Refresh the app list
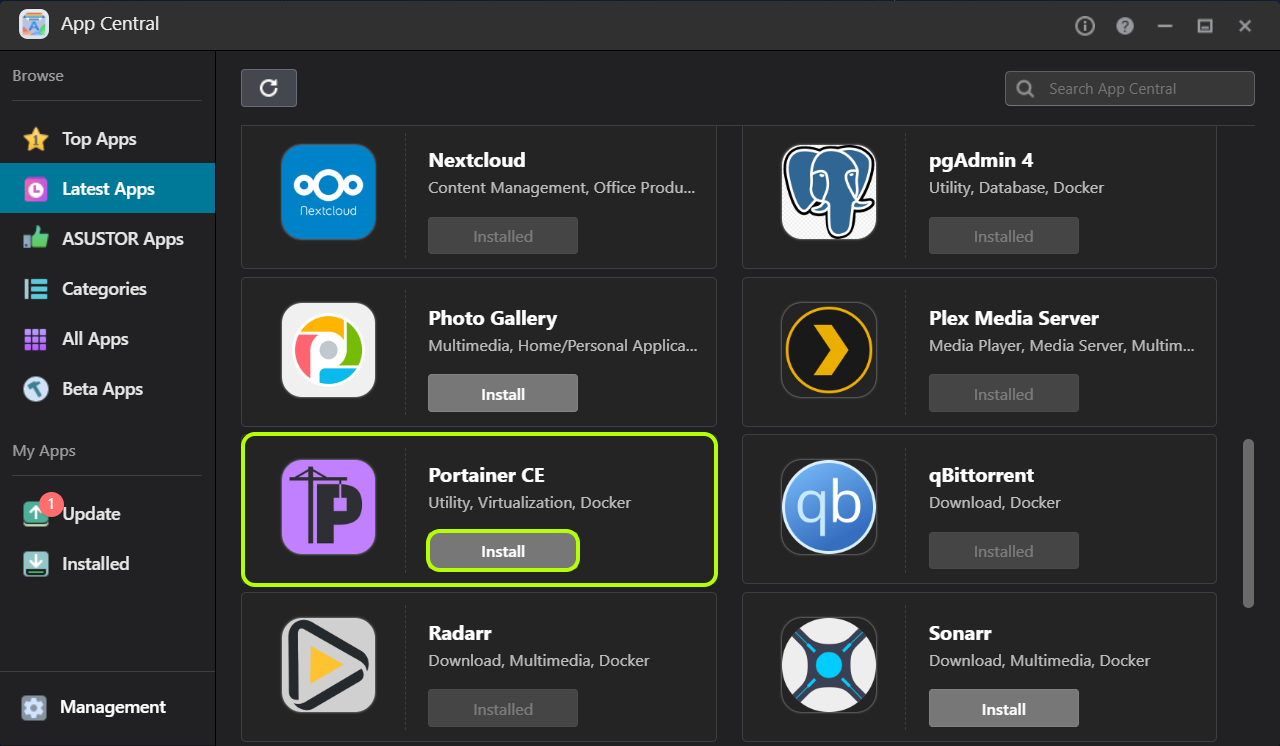The height and width of the screenshot is (746, 1280). 269,88
